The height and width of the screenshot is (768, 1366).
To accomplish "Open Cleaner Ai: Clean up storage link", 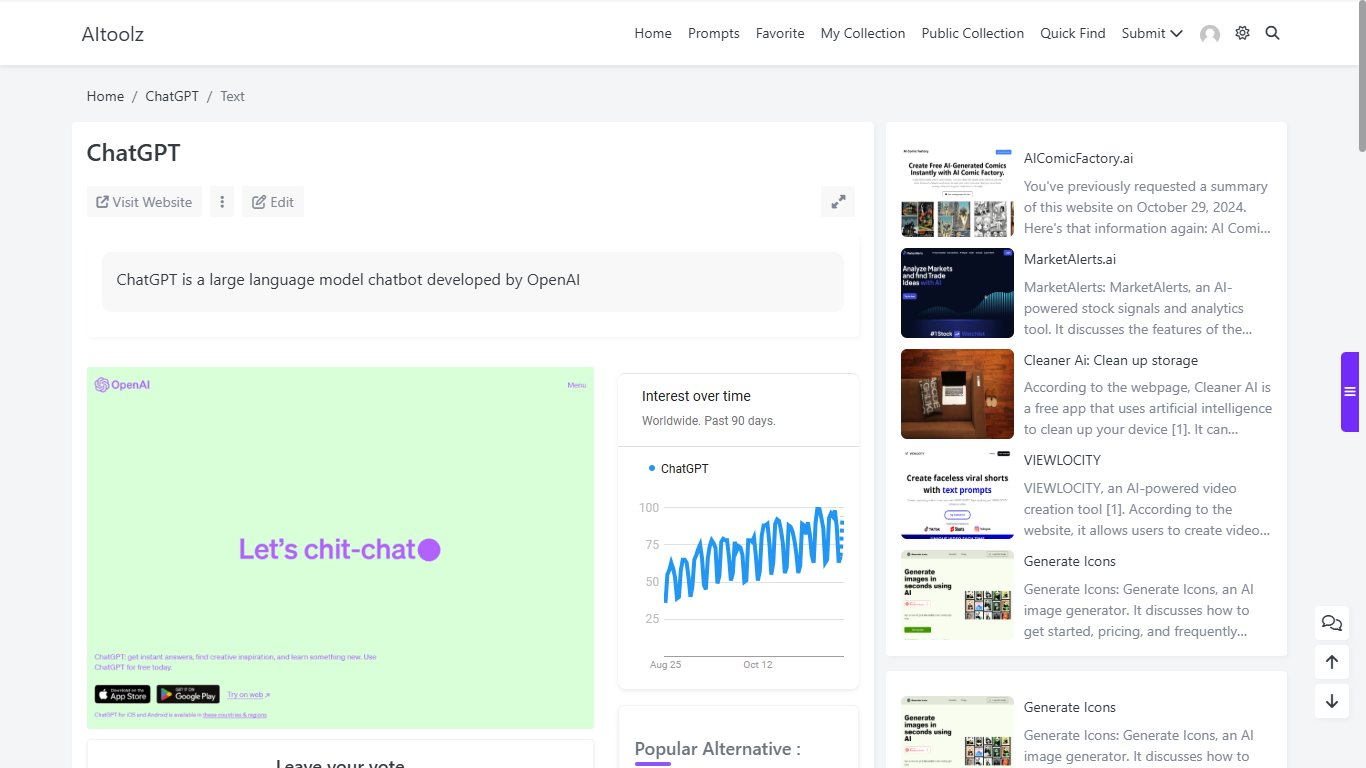I will point(1111,360).
